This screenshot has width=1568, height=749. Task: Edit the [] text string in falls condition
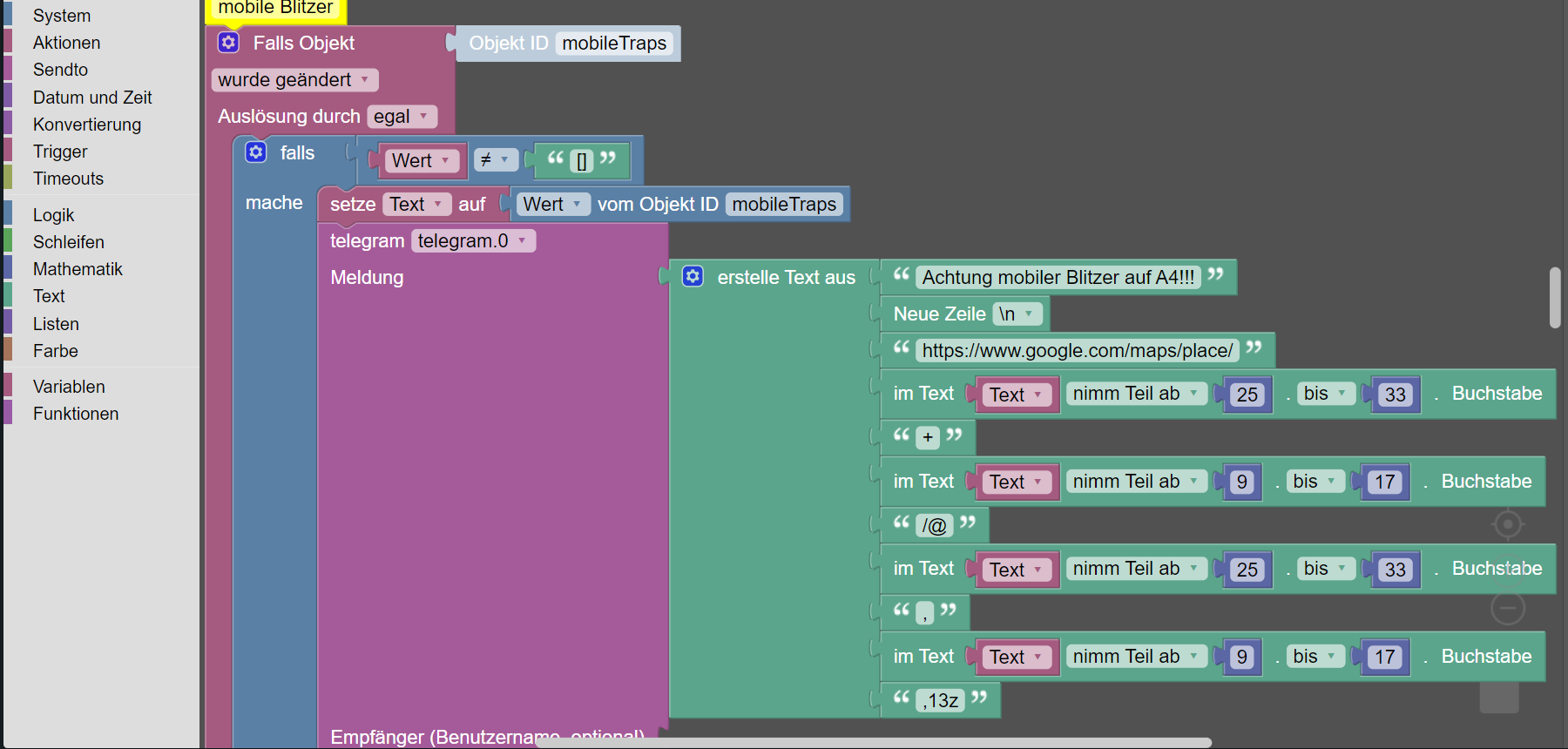pyautogui.click(x=582, y=160)
